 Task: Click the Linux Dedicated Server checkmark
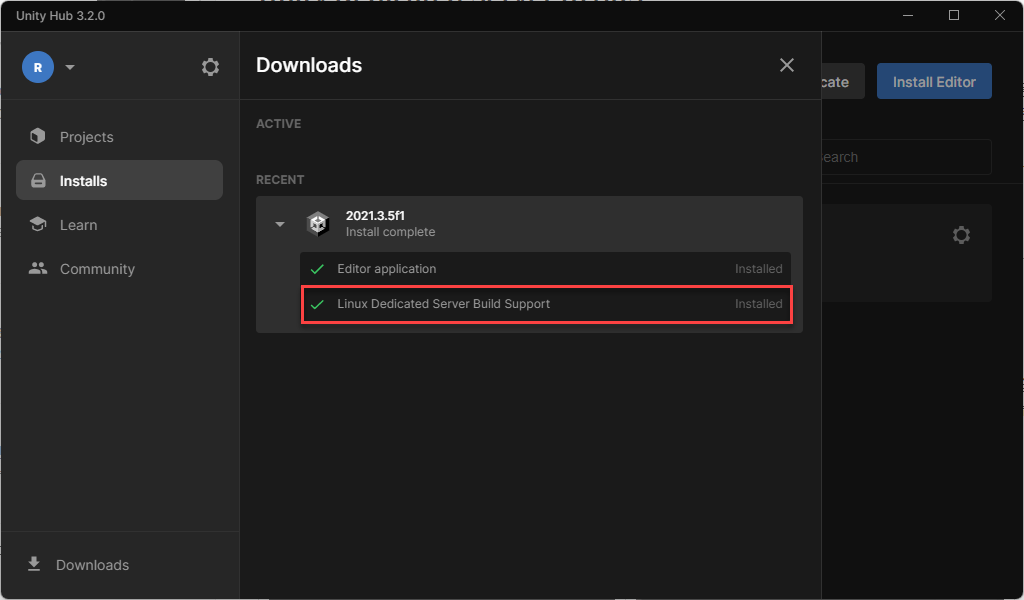pos(317,304)
